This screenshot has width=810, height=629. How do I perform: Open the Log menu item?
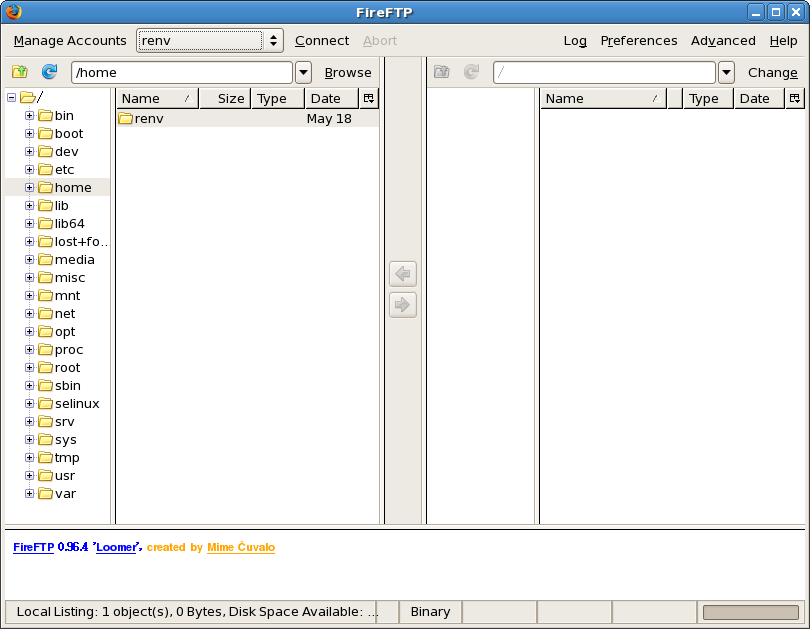[x=575, y=40]
